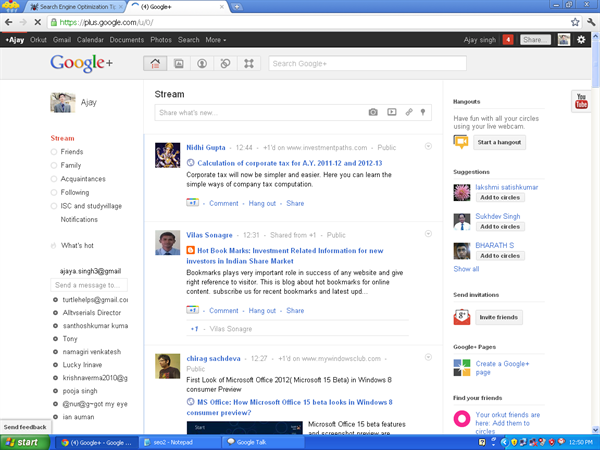Open options dropdown for Vilas Sonagre's post
600x450 pixels.
pos(428,234)
